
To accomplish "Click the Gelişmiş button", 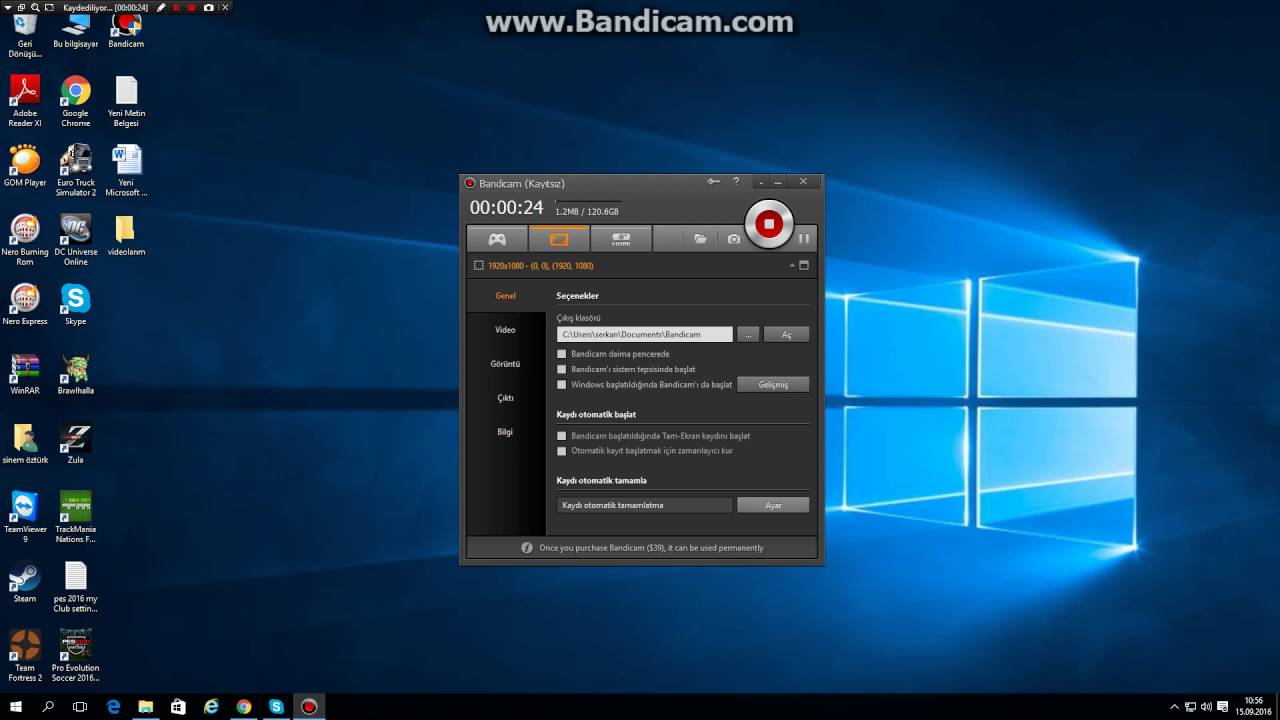I will pos(773,384).
